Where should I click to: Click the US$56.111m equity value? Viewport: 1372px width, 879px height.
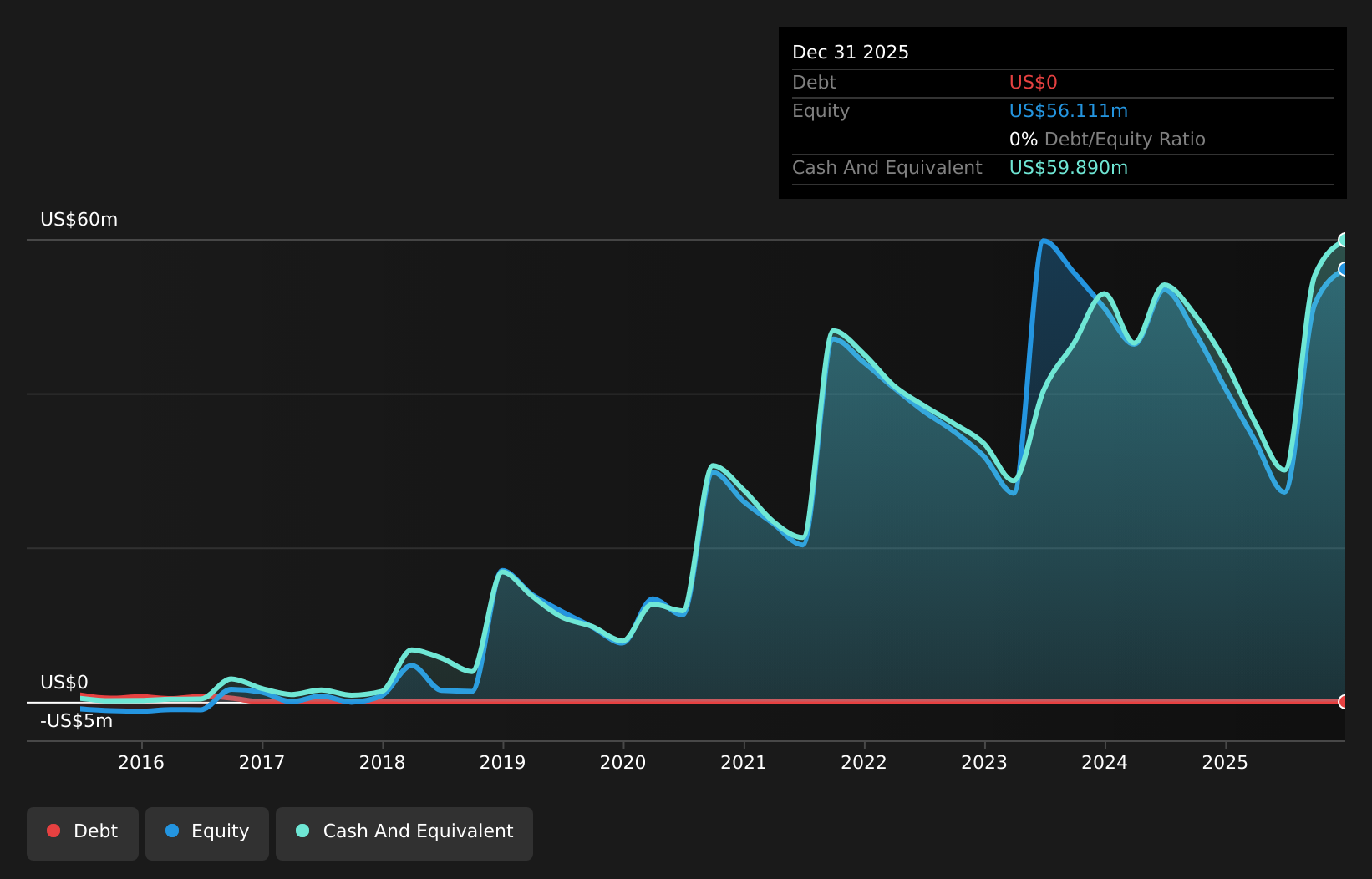coord(1069,111)
